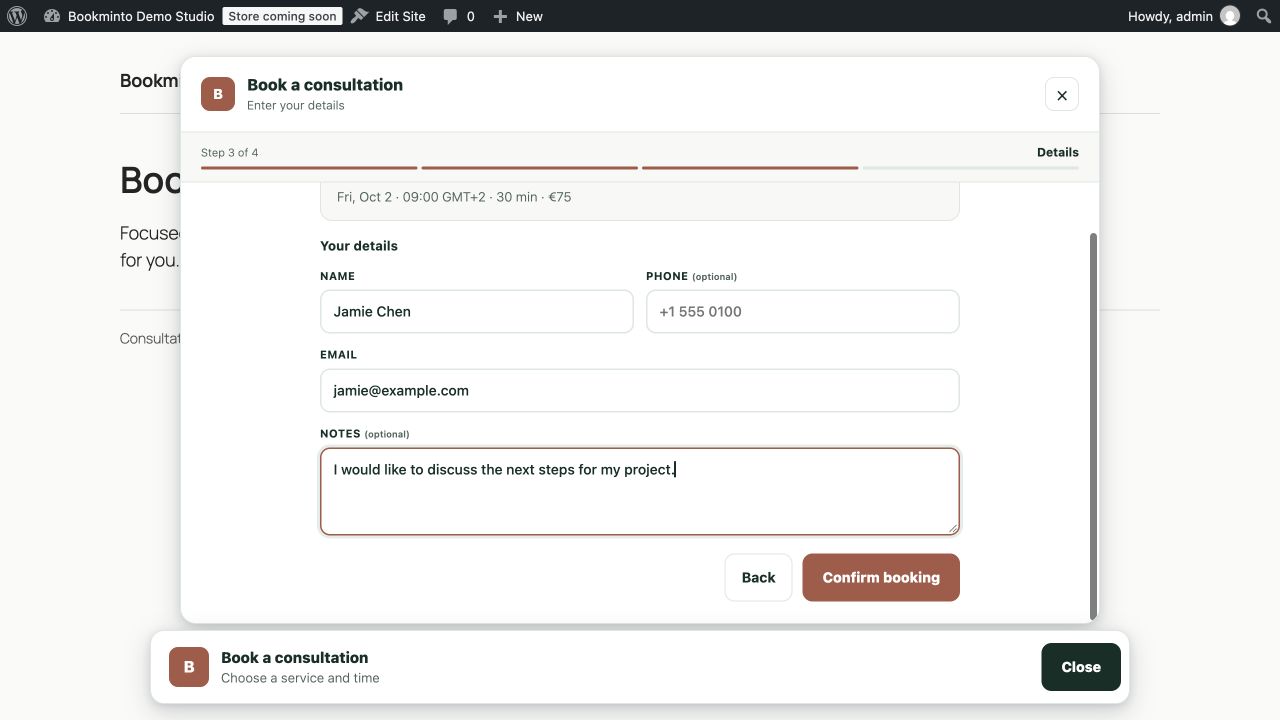Click the dashboard gauge icon beside Bookminto Demo Studio

(52, 16)
